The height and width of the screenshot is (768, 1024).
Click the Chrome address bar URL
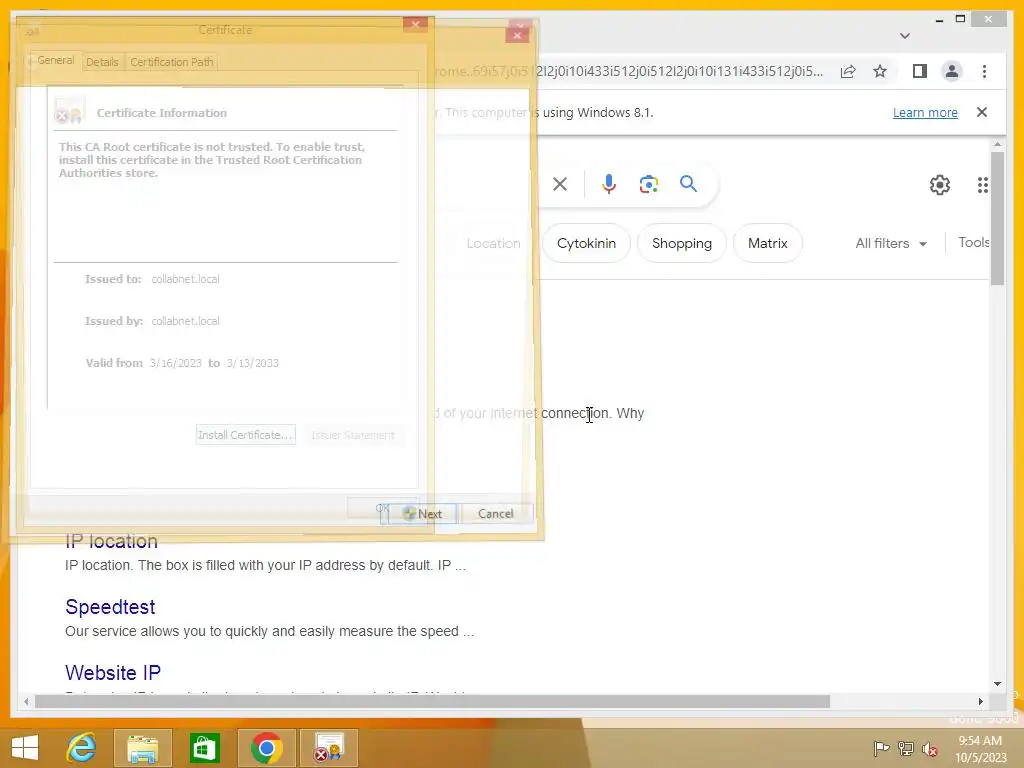click(x=630, y=71)
